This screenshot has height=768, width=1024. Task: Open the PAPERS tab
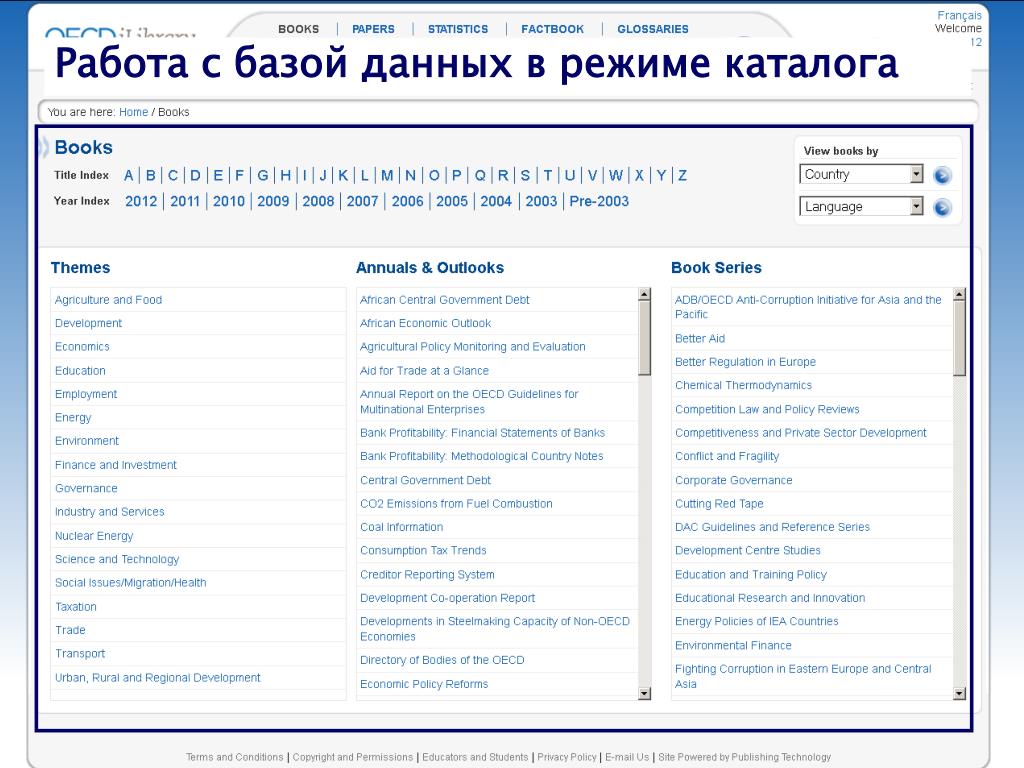click(373, 29)
